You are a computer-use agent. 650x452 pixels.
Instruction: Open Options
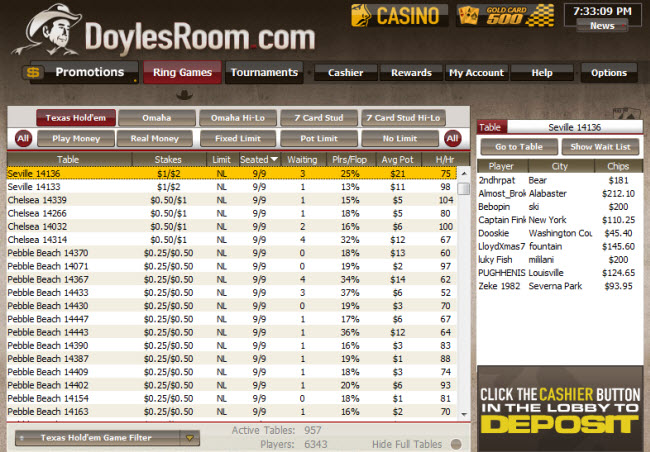pyautogui.click(x=609, y=73)
